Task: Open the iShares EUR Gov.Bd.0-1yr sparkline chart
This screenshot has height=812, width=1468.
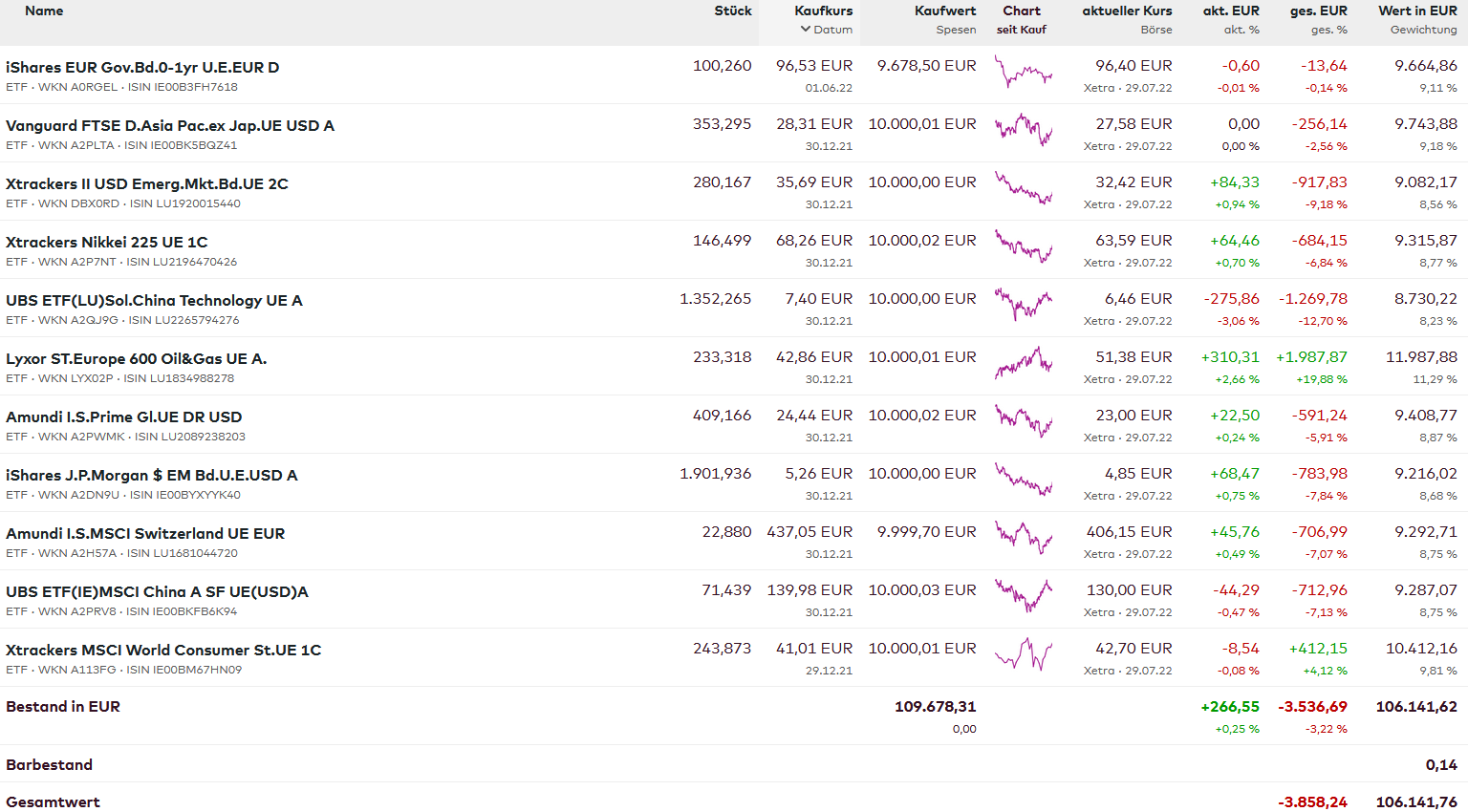Action: point(1023,73)
